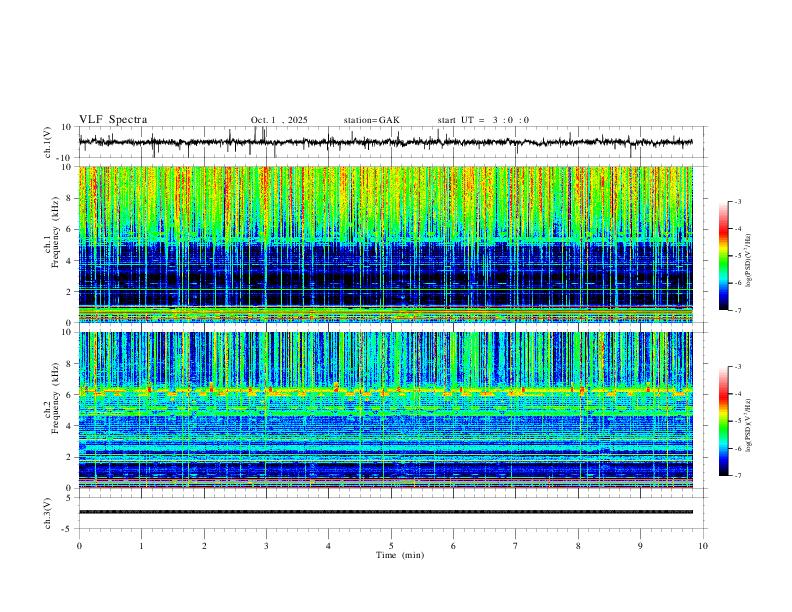Click the '-3' value on upper colorbar
Screen dimensions: 792x612
tap(737, 201)
